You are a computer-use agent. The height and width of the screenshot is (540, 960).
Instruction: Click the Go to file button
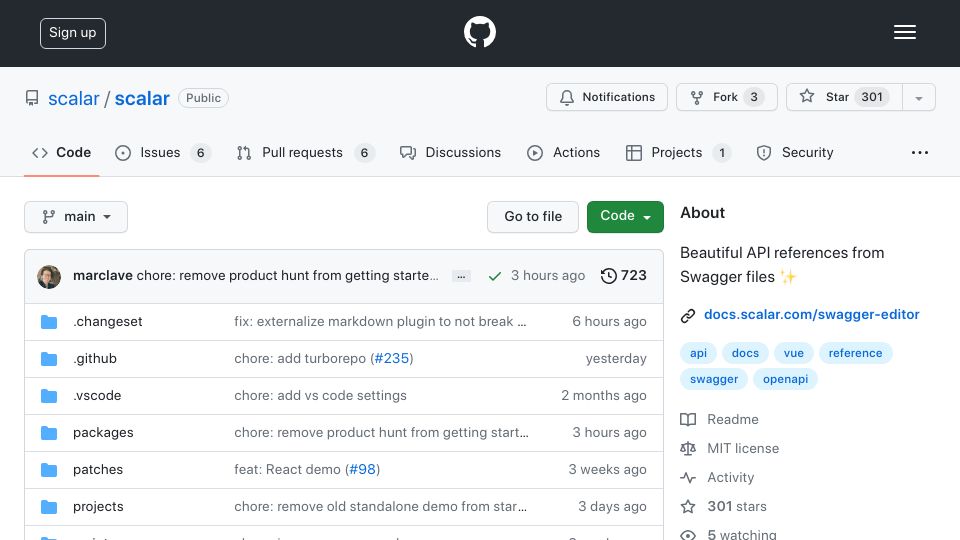(533, 217)
